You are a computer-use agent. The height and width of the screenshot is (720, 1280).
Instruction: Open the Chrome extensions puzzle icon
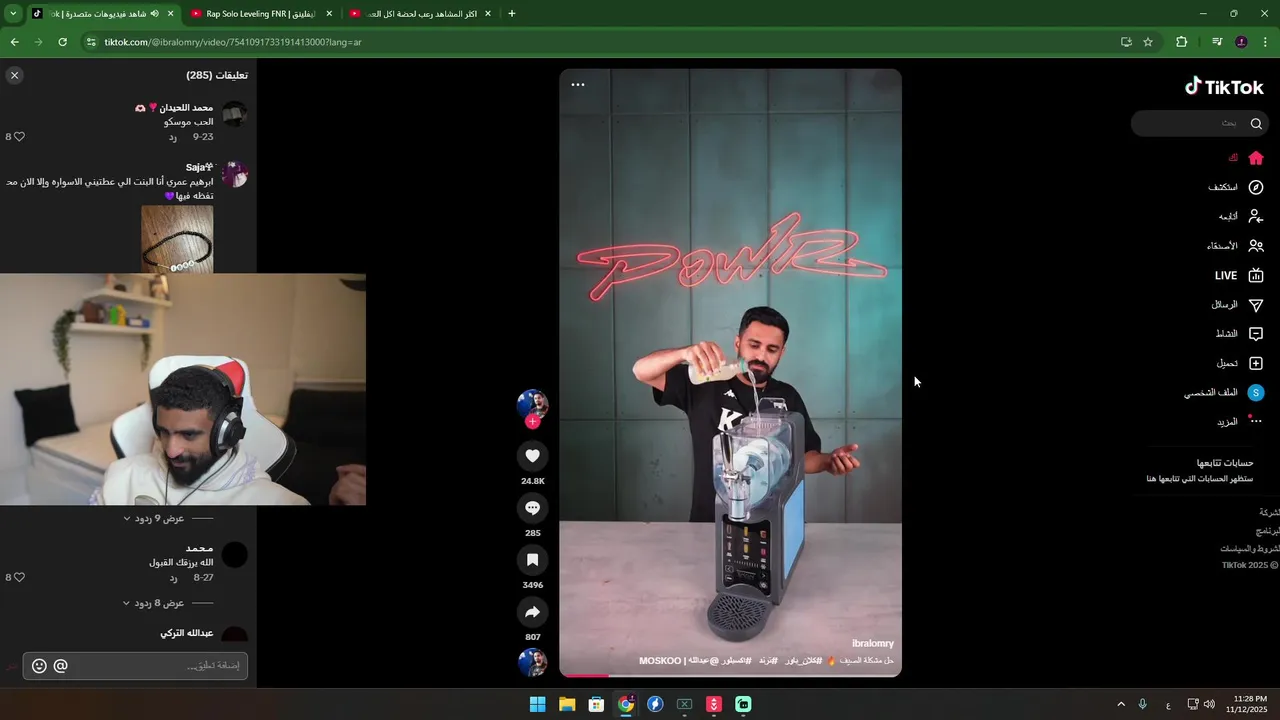pyautogui.click(x=1182, y=42)
